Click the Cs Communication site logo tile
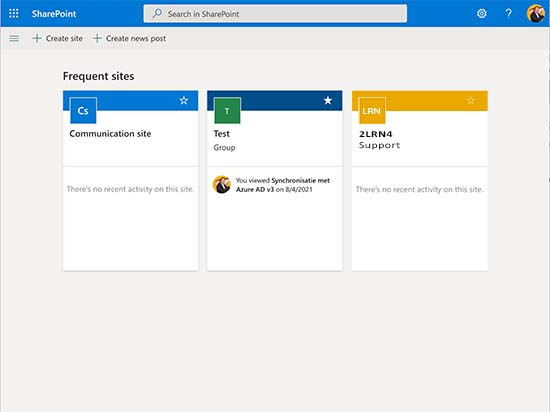 coord(83,110)
